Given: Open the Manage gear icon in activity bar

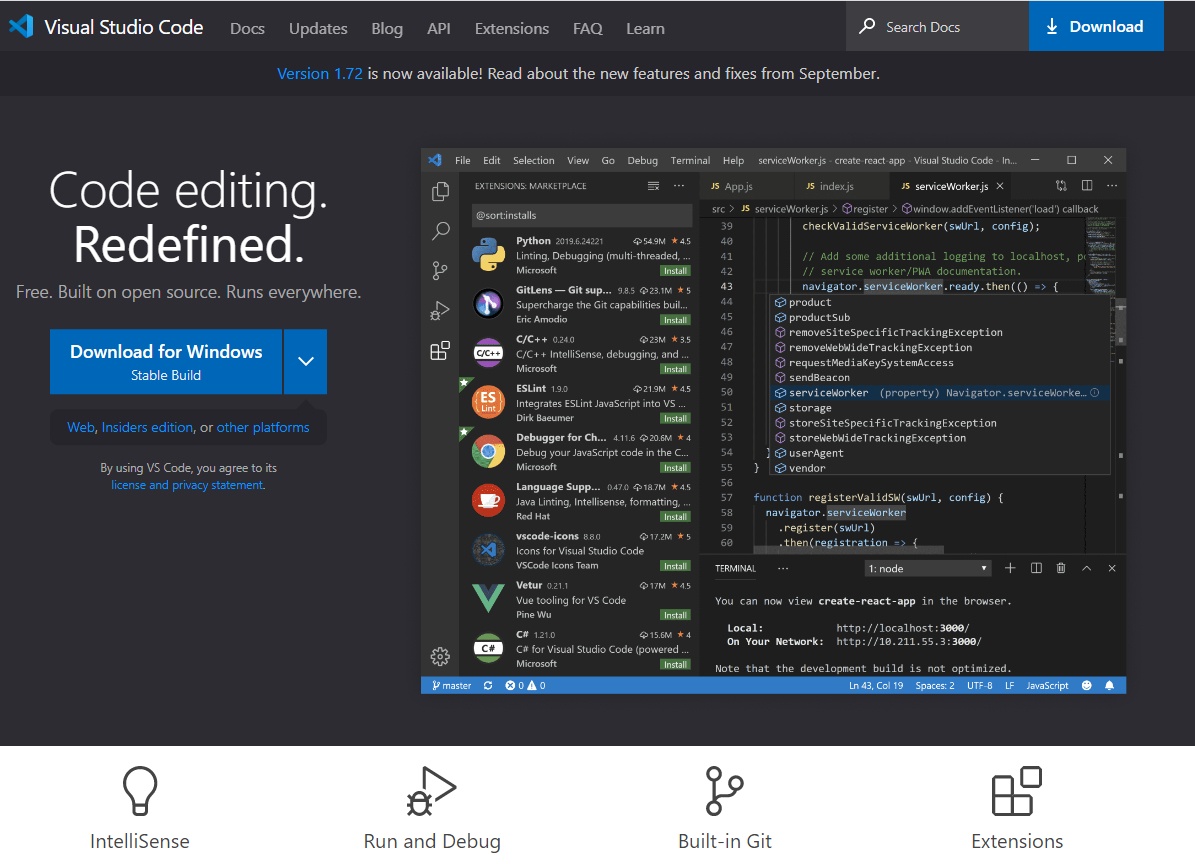Looking at the screenshot, I should (x=441, y=656).
